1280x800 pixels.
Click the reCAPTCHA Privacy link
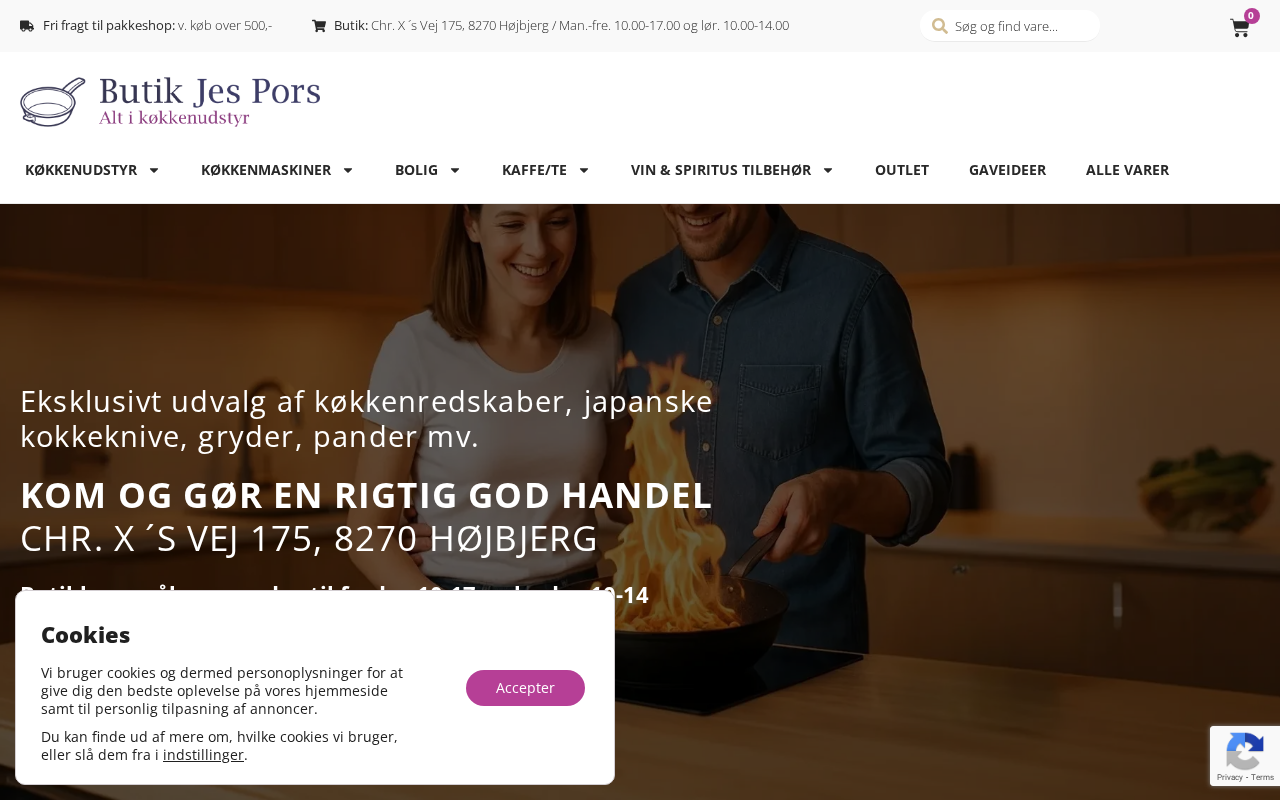[x=1229, y=777]
